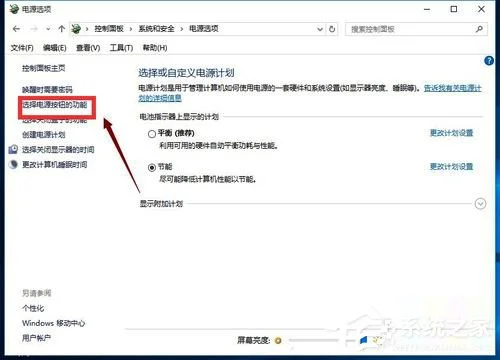The image size is (500, 360).
Task: Open the address bar history dropdown
Action: pos(320,29)
